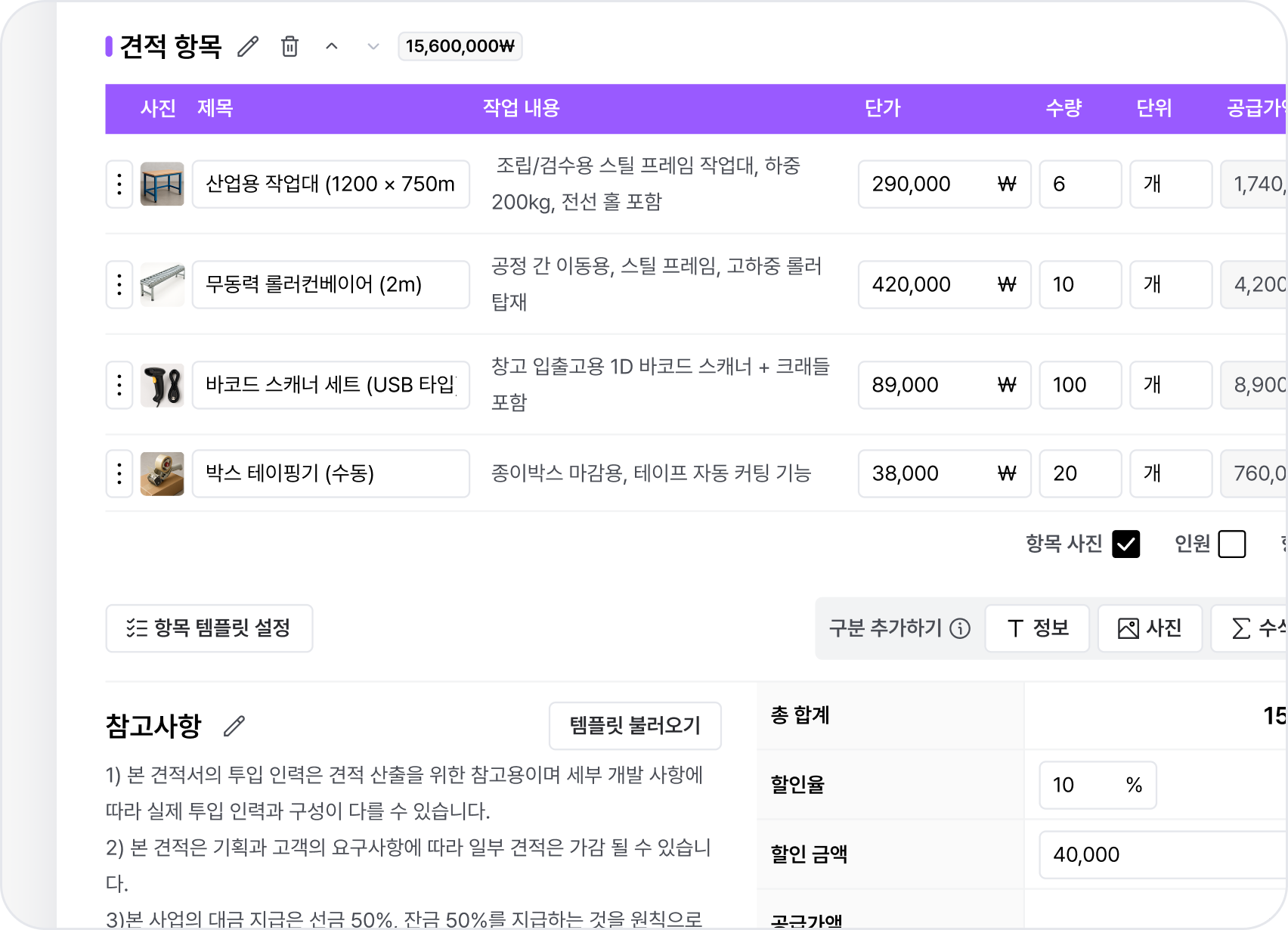The image size is (1288, 930).
Task: Enable the 인원 checkbox
Action: coord(1231,544)
